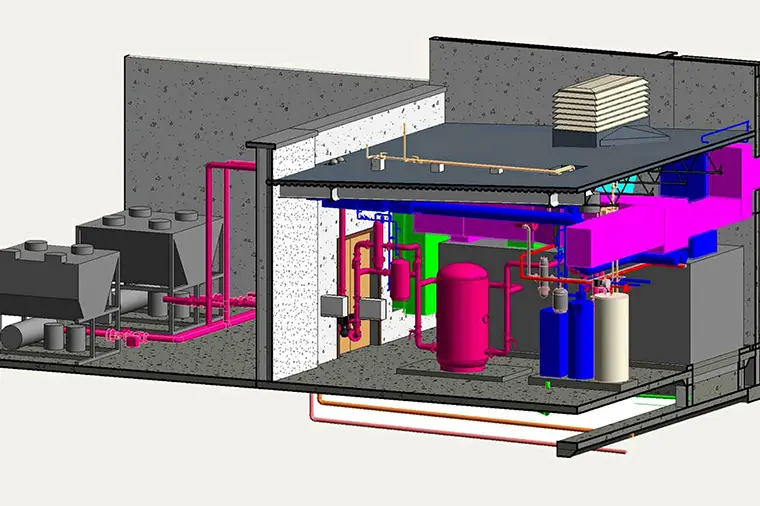Select the blue cylinder tanks
This screenshot has height=506, width=760.
click(566, 335)
